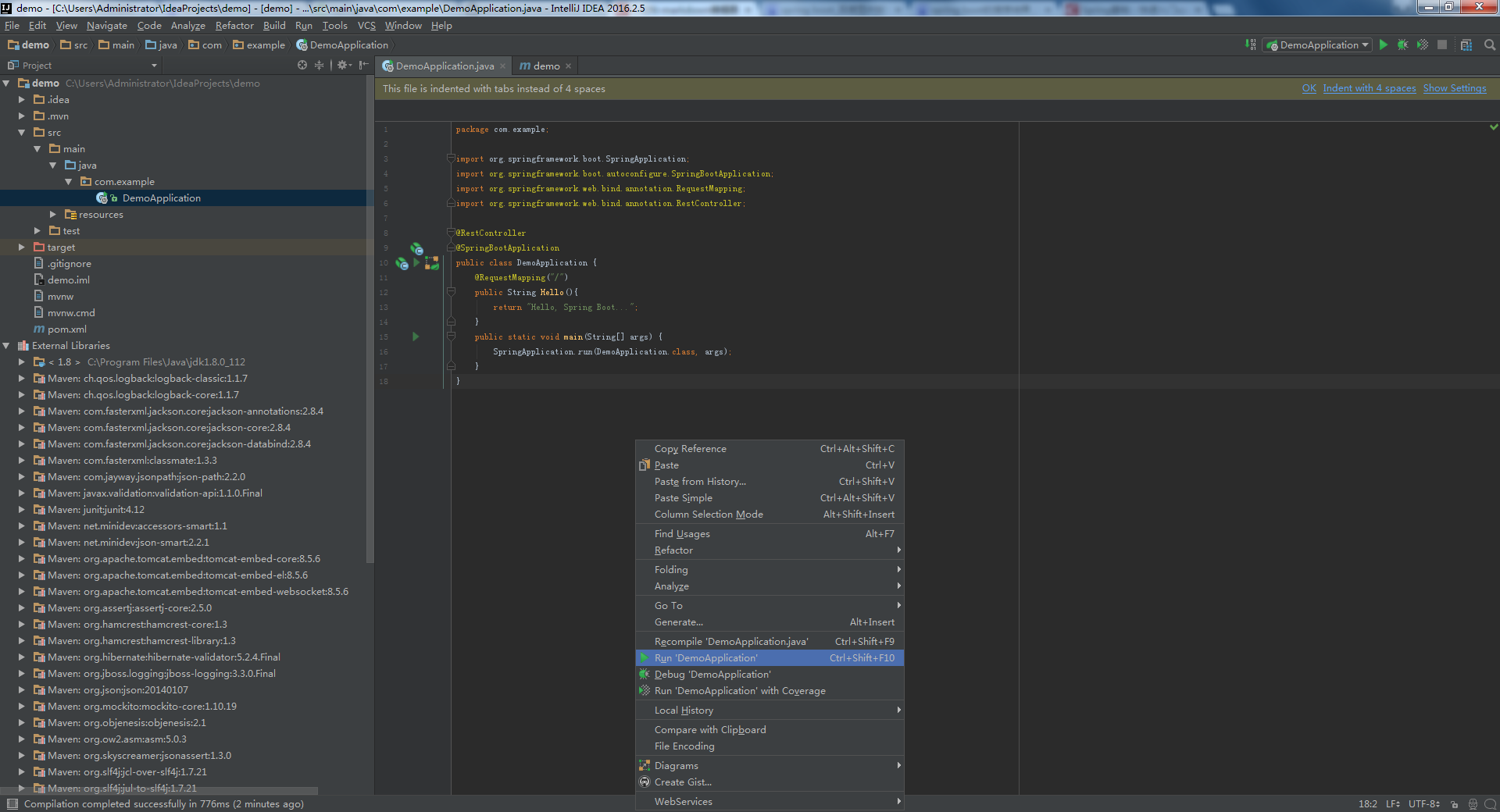This screenshot has height=812, width=1500.
Task: Expand the target folder
Action: click(x=22, y=248)
